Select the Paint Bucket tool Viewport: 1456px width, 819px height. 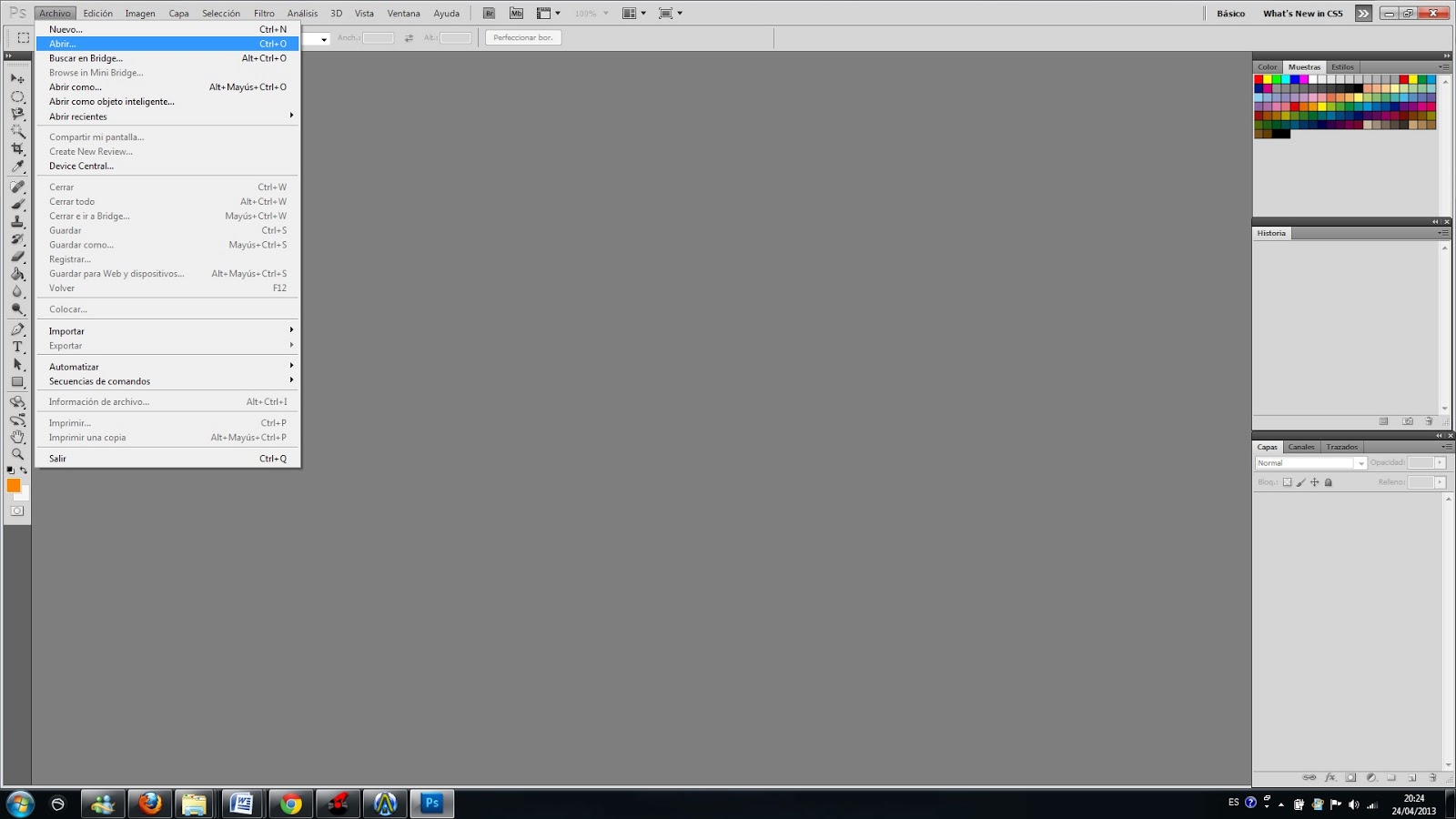click(17, 274)
